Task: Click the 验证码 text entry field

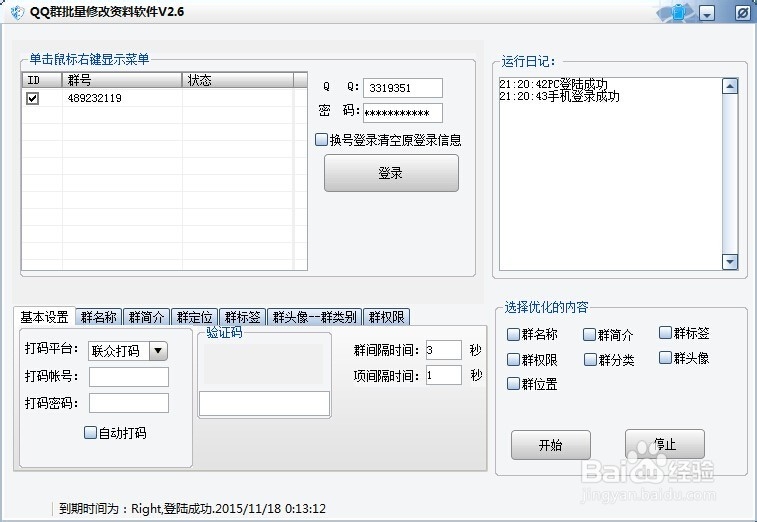Action: point(264,403)
